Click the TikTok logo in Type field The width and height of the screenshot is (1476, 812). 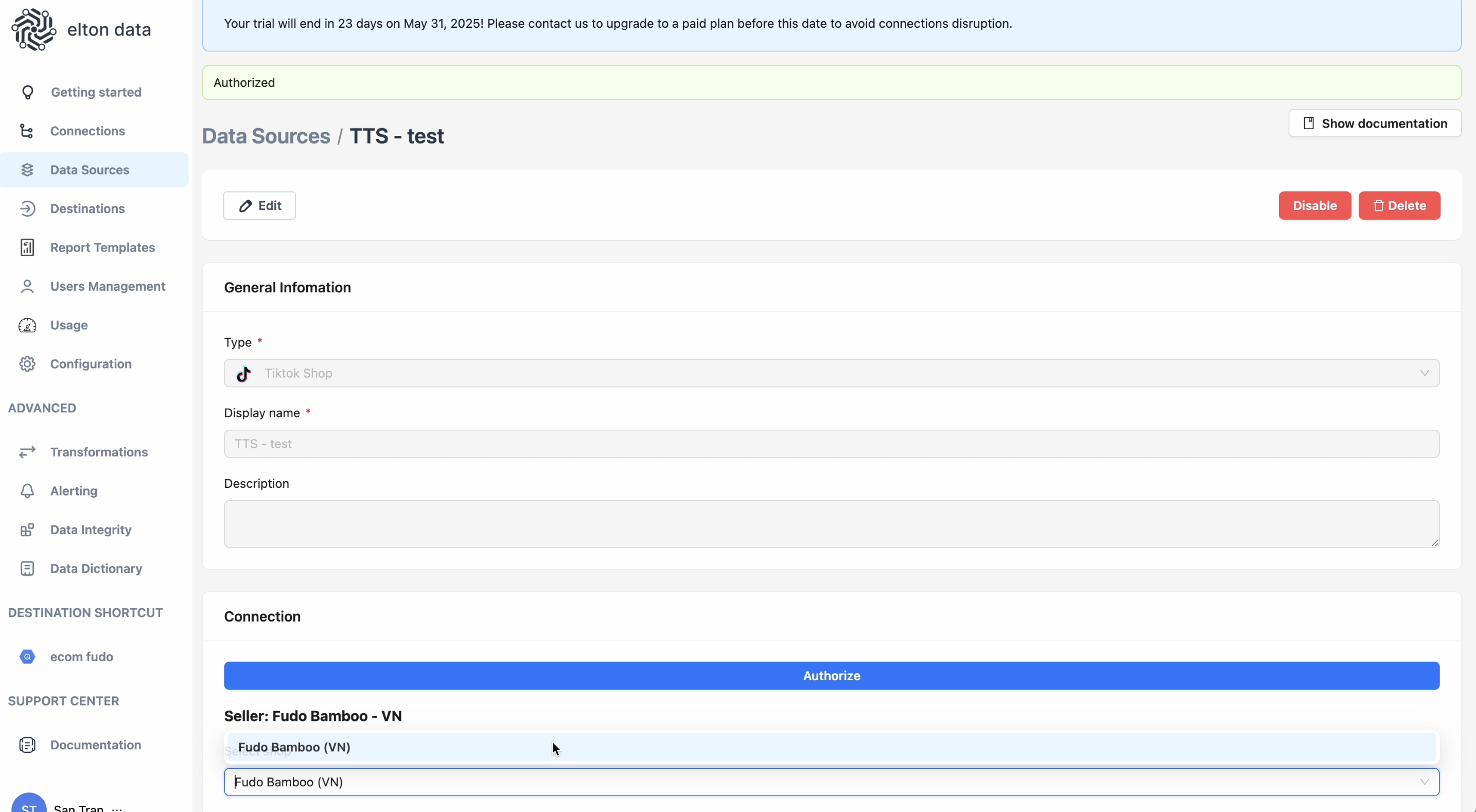(243, 374)
